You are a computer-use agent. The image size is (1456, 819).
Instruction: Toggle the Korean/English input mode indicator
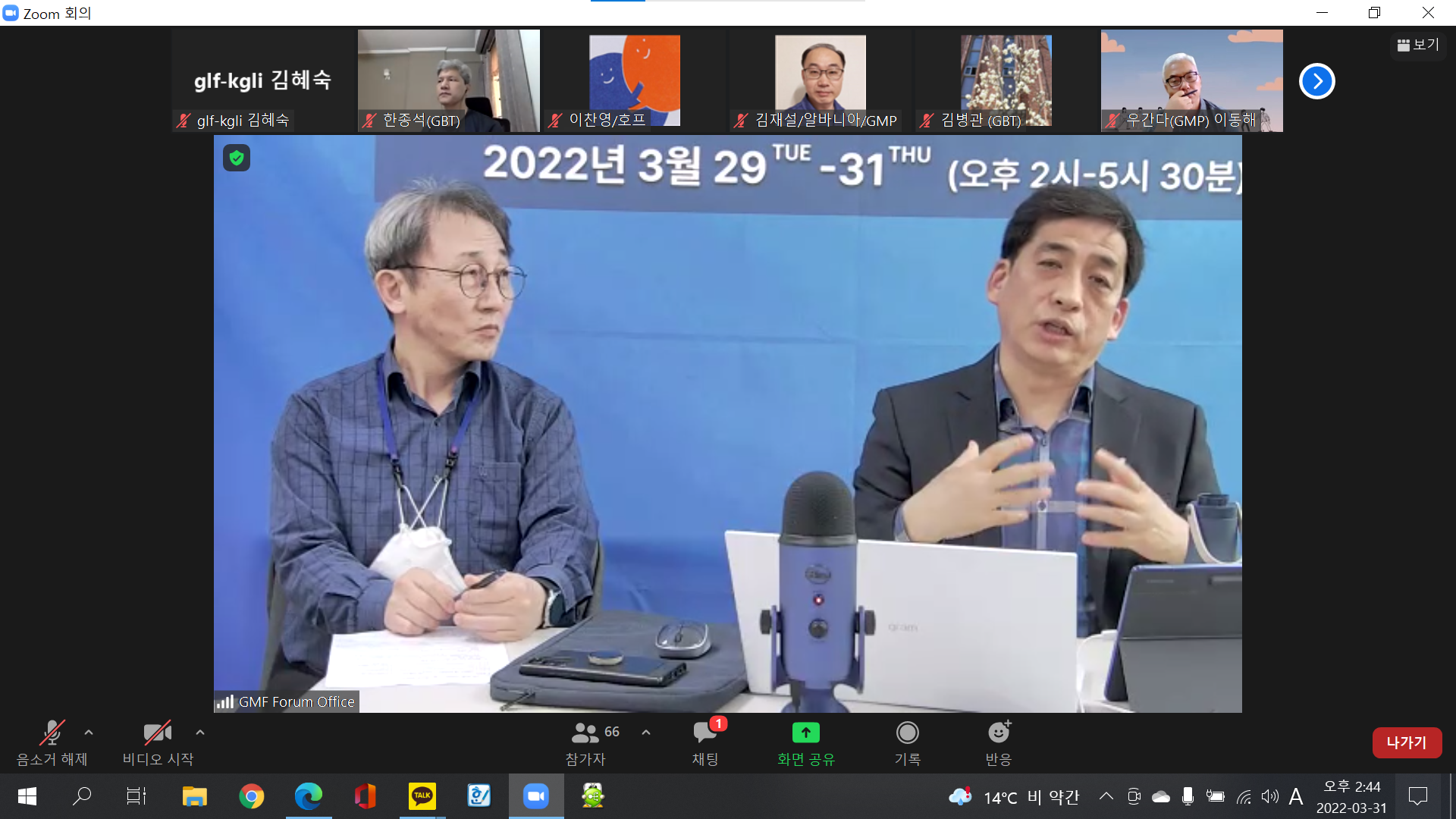point(1295,796)
